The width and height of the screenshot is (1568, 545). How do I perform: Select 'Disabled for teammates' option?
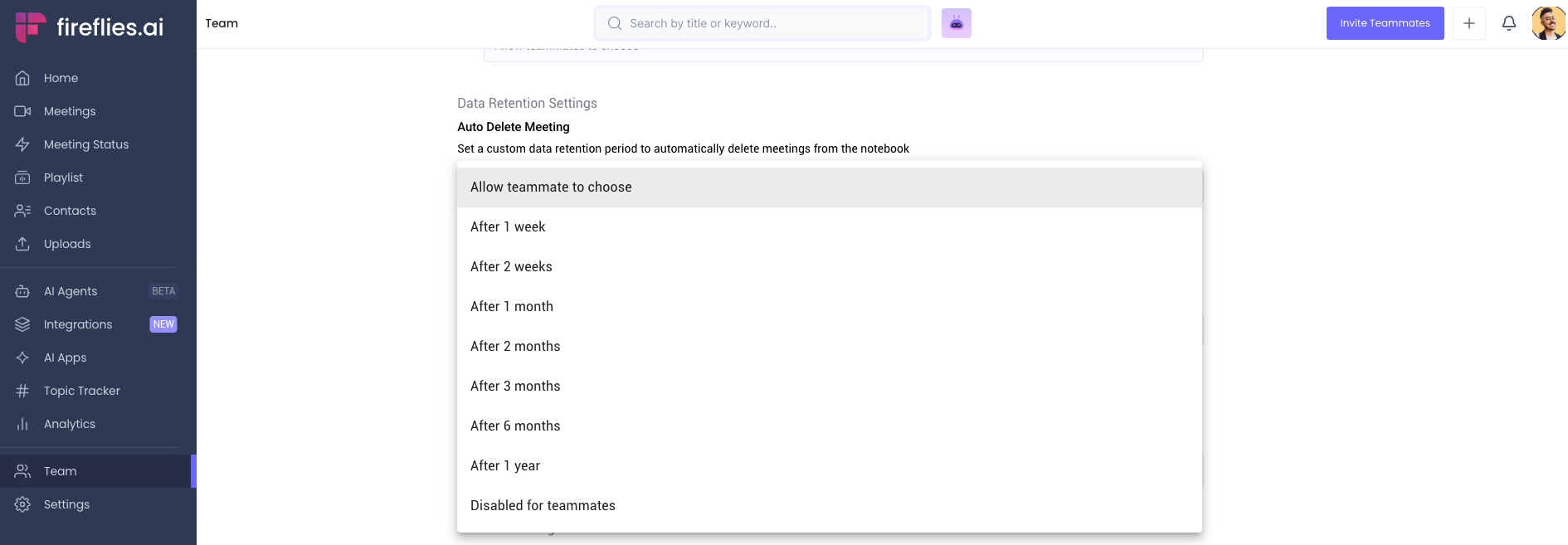pos(543,506)
